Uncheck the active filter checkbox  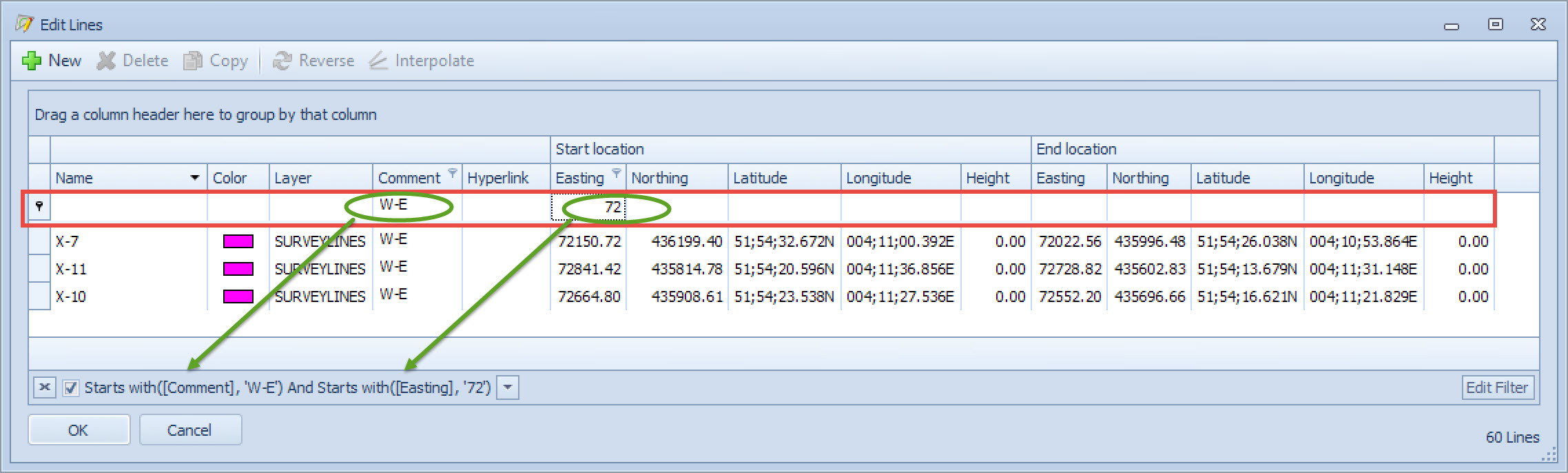coord(70,388)
